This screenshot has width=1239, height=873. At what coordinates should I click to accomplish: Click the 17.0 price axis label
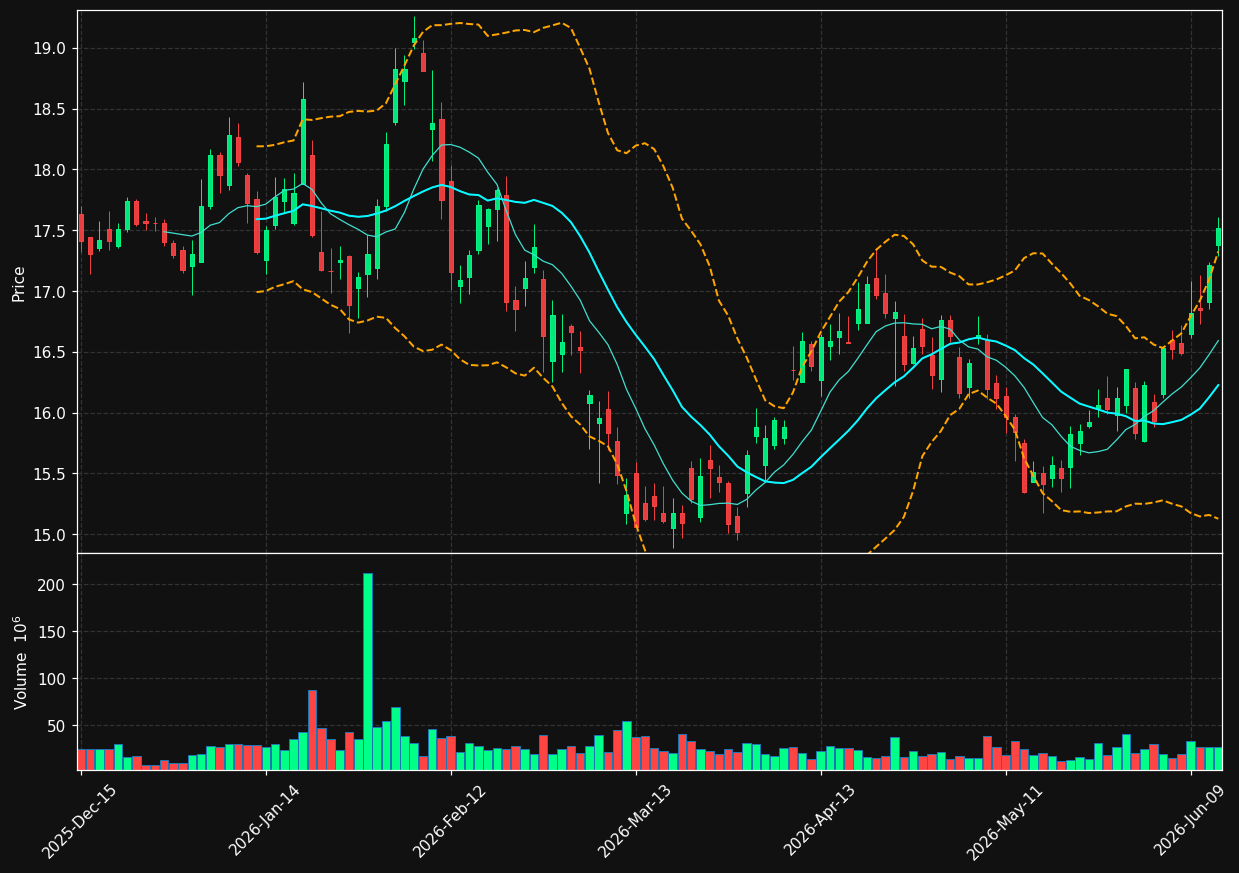pos(50,292)
